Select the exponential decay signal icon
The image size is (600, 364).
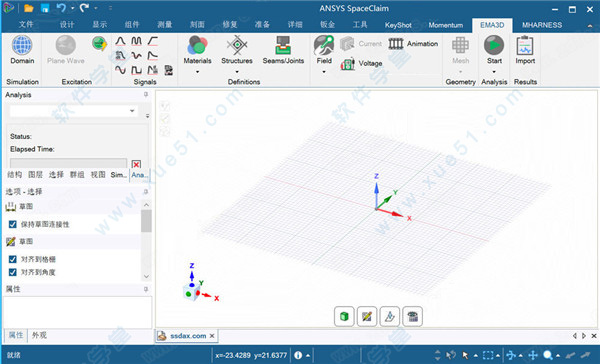pyautogui.click(x=153, y=55)
